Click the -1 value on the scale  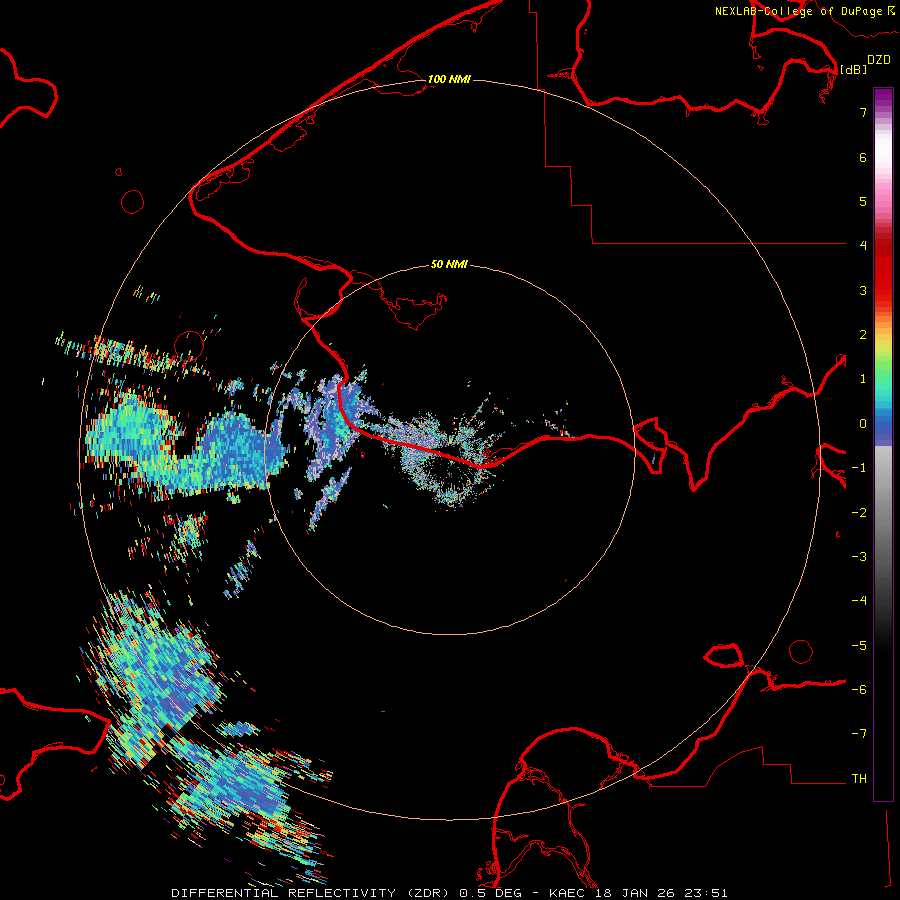coord(859,468)
